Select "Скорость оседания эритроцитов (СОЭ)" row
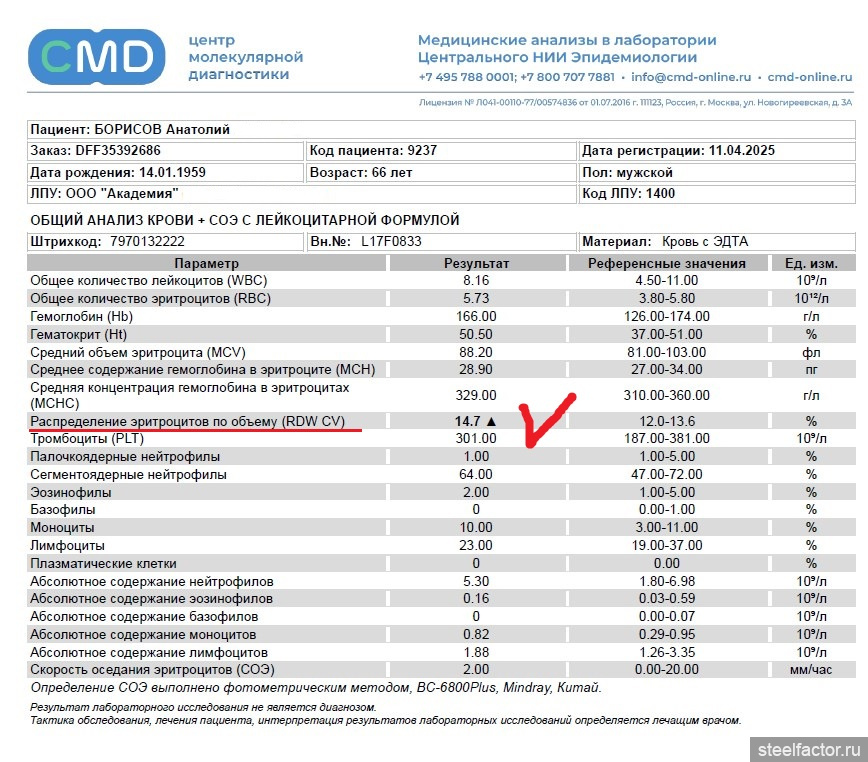This screenshot has width=868, height=762. (441, 670)
